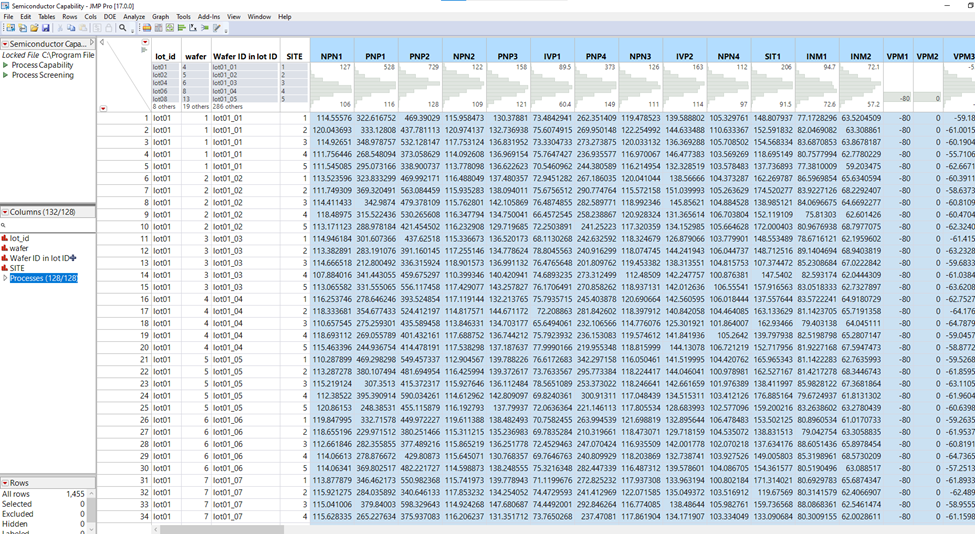Click NPN1 cell value 114.55576 in row 1
This screenshot has height=534, width=975.
tap(334, 117)
